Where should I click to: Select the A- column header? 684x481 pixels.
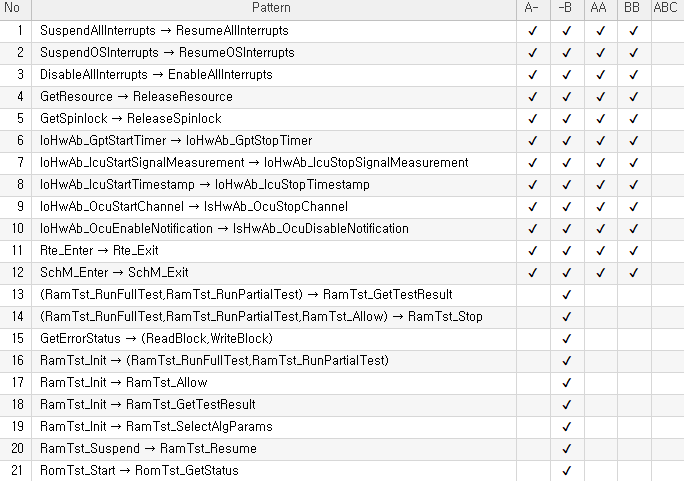[x=533, y=8]
